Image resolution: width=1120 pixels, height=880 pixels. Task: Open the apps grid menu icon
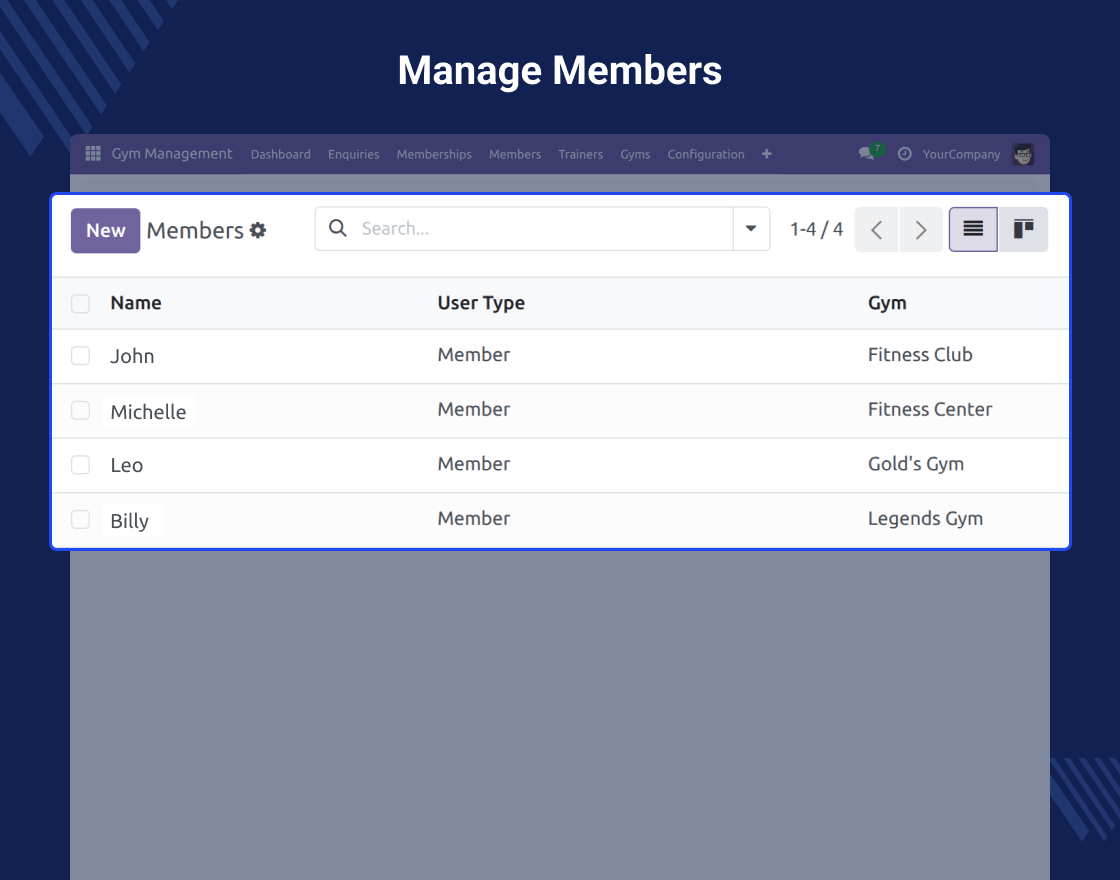(93, 154)
